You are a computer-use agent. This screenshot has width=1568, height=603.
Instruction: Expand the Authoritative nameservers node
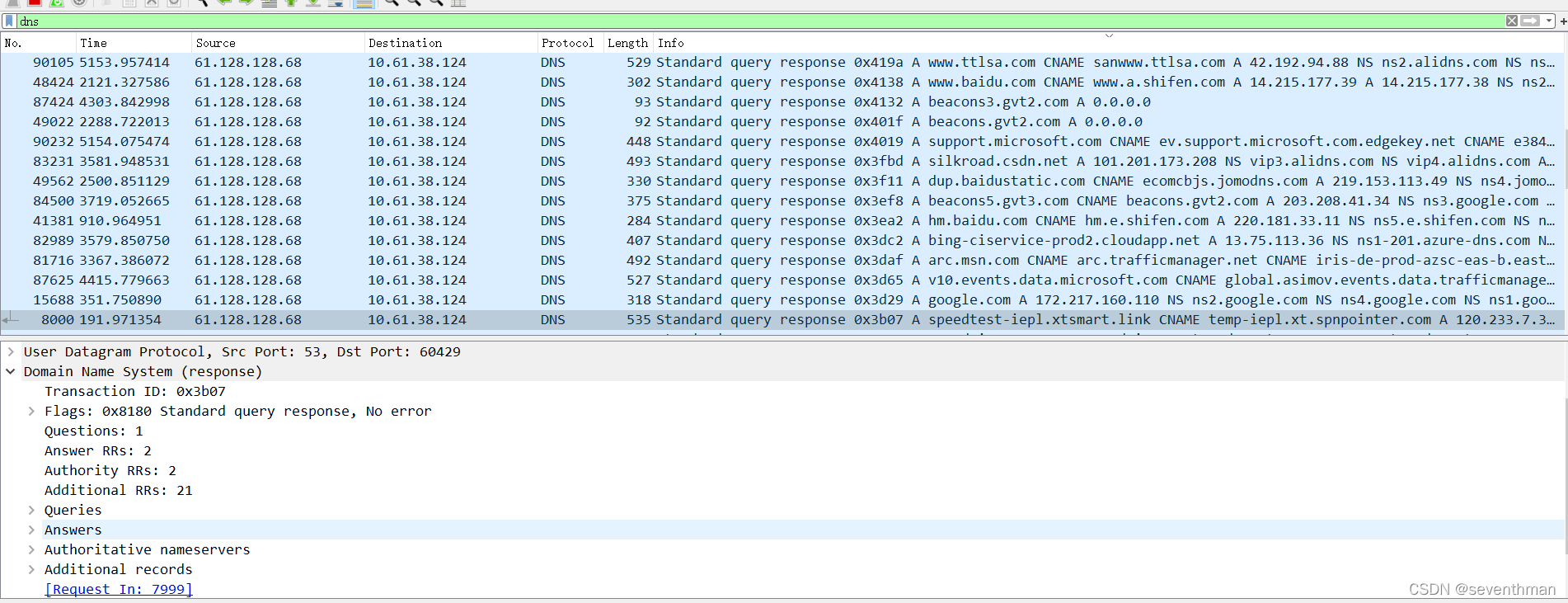[31, 549]
